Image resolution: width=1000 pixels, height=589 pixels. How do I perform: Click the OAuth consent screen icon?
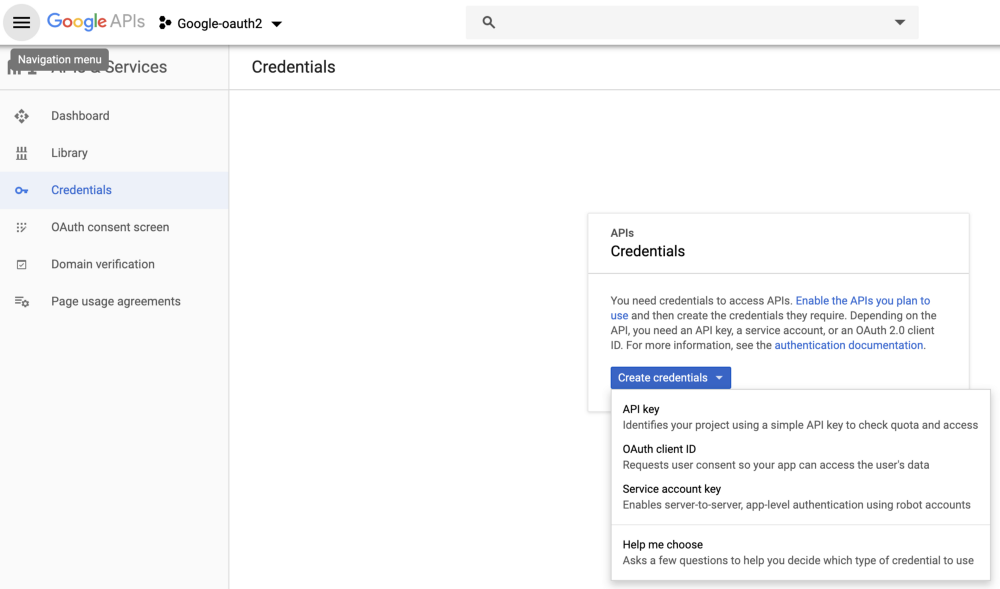(21, 227)
